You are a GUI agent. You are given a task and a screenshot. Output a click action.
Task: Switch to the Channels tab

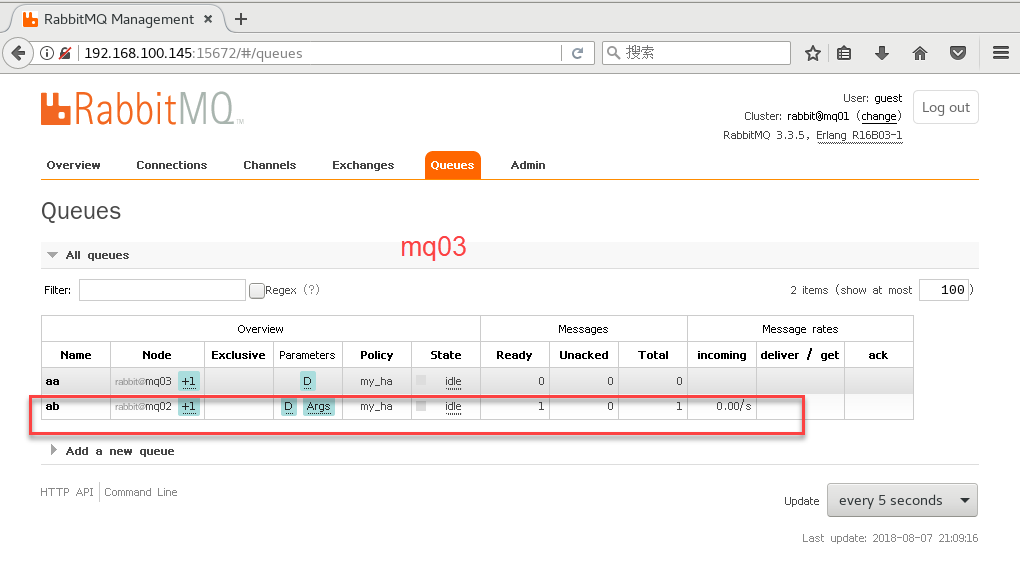tap(269, 165)
